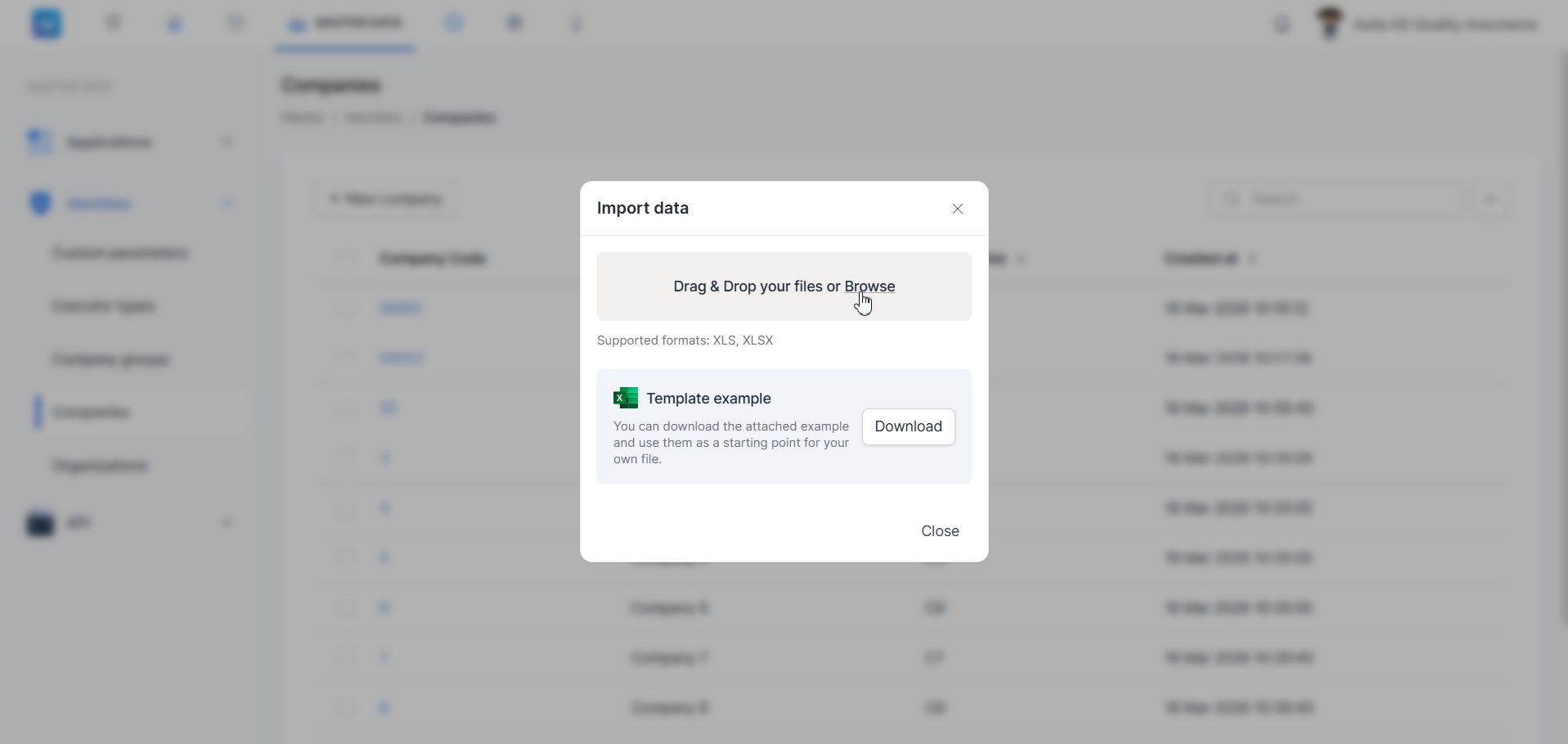Collapse the Identities sidebar section
Image resolution: width=1568 pixels, height=744 pixels.
click(x=131, y=203)
